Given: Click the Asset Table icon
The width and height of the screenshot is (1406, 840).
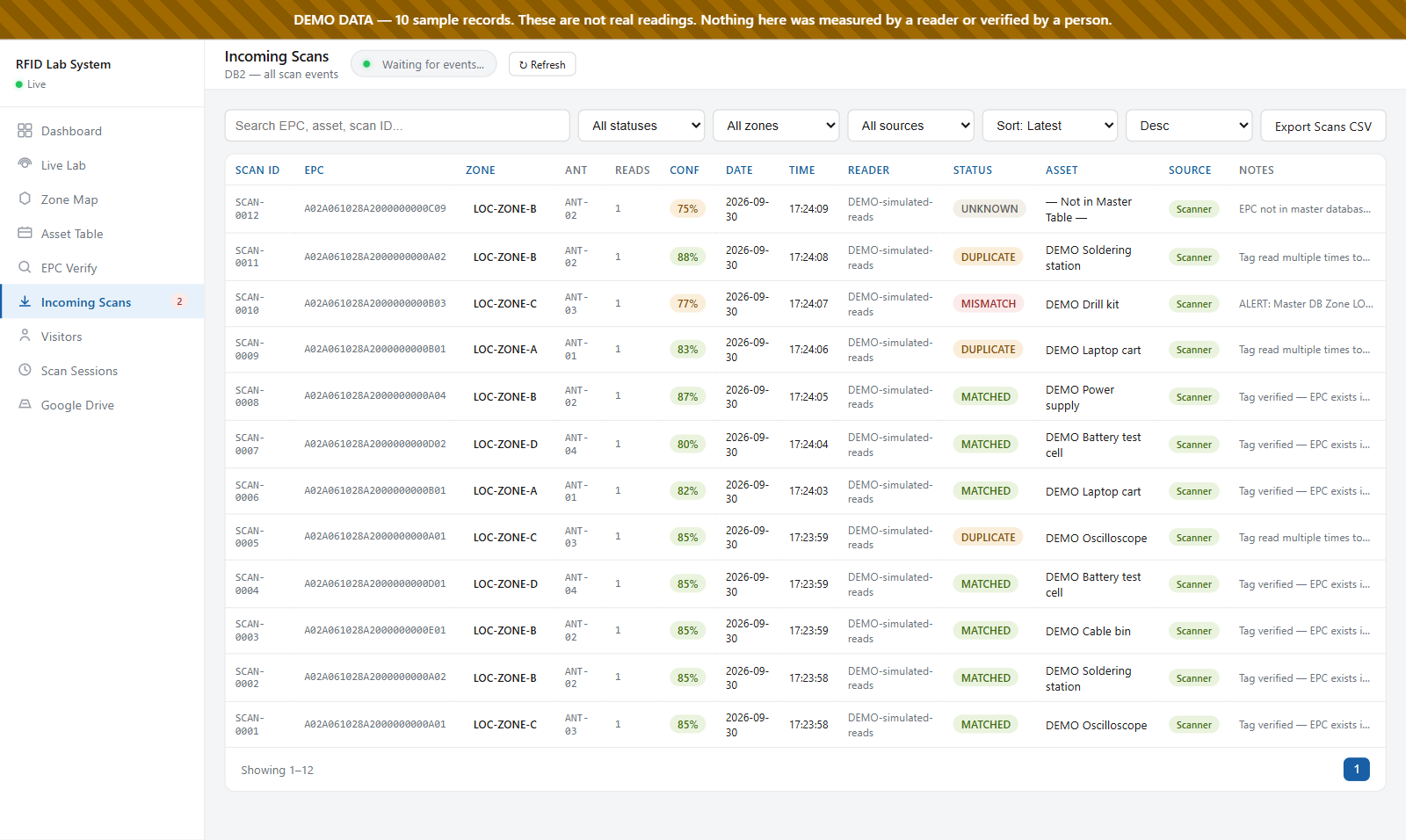Looking at the screenshot, I should click(x=25, y=233).
